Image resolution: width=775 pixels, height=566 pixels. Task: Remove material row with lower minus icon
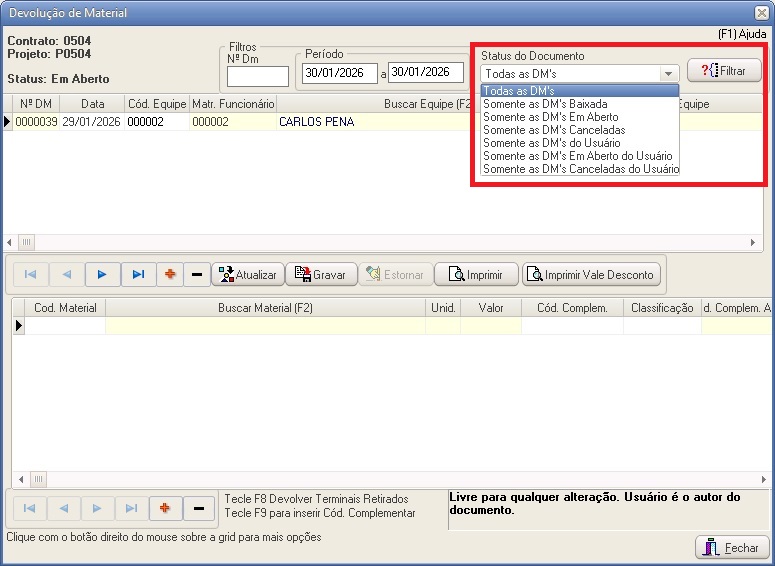(x=199, y=509)
